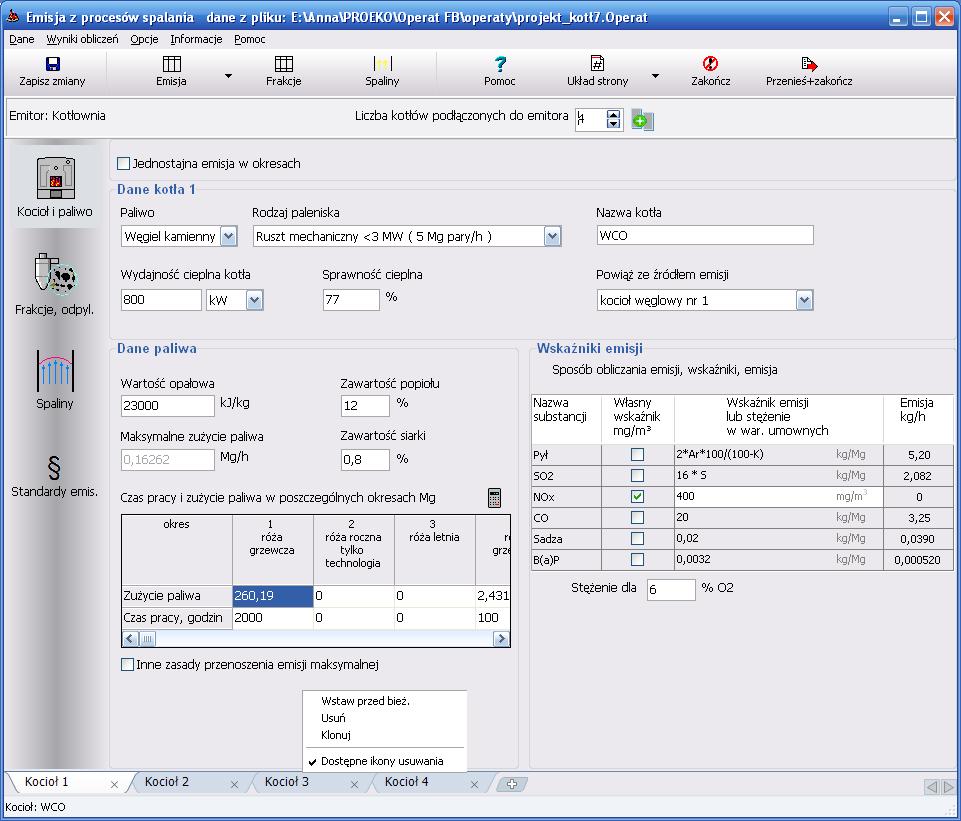The height and width of the screenshot is (821, 961).
Task: Open the Opcje menu
Action: (x=144, y=39)
